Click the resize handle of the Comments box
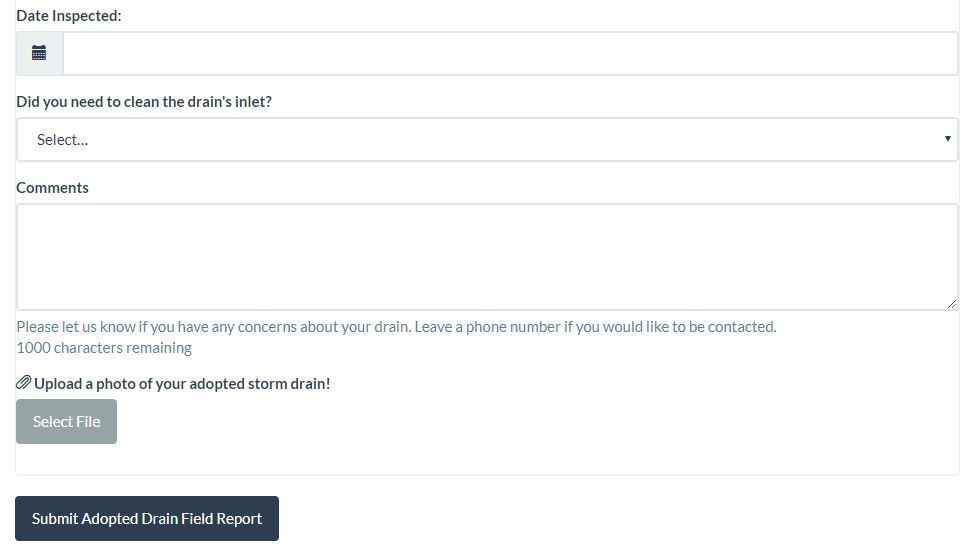The image size is (977, 555). pyautogui.click(x=952, y=304)
